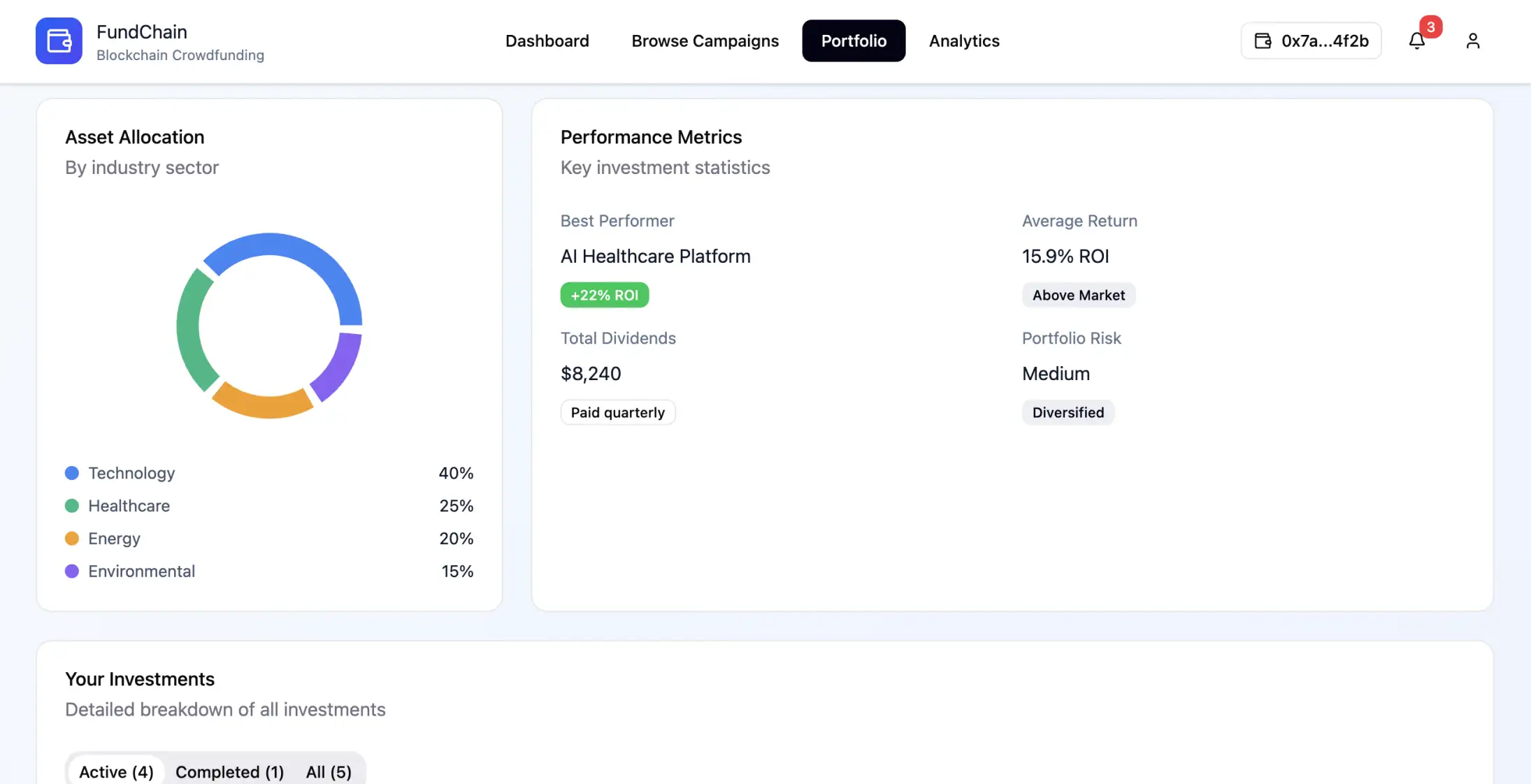Navigate to the Dashboard section
This screenshot has height=784, width=1531.
[547, 41]
